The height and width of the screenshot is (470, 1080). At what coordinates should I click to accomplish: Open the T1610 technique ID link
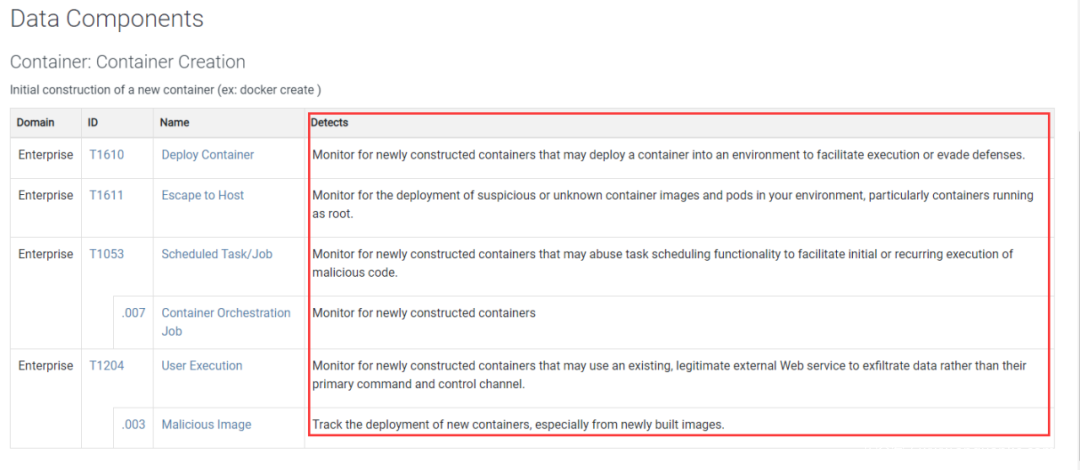click(x=106, y=155)
